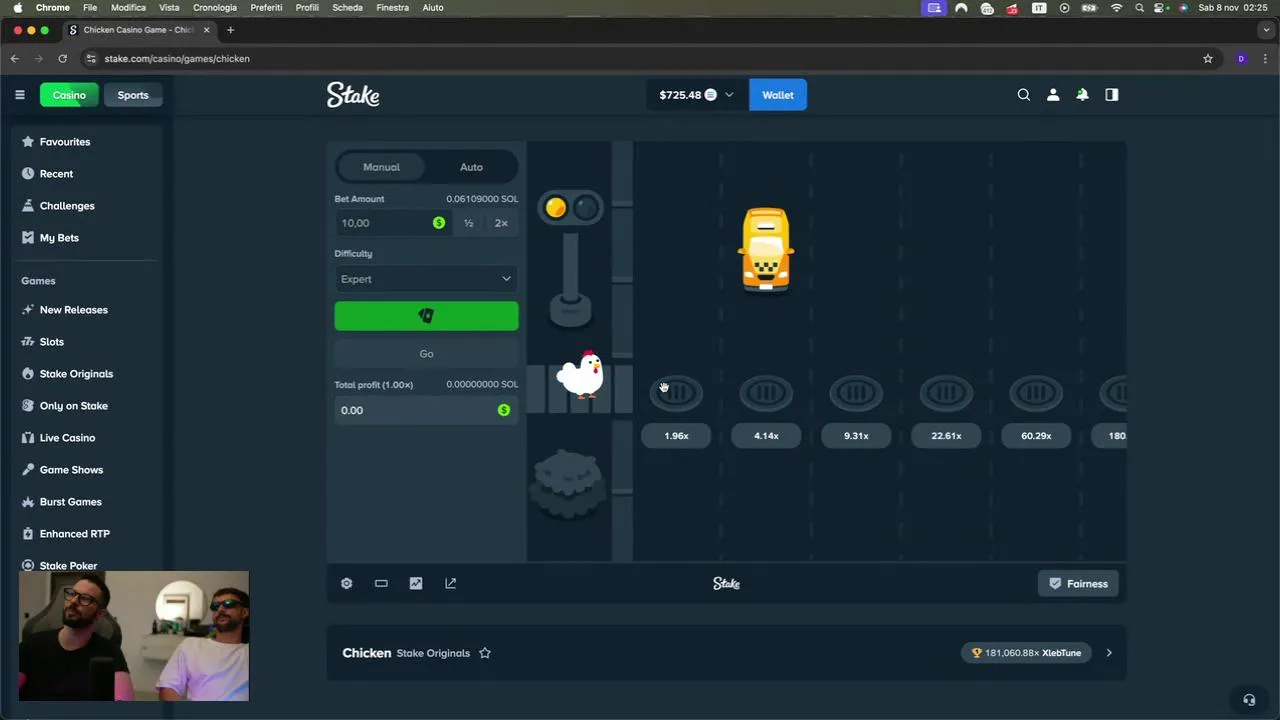Open Challenges in the sidebar
Screen dimensions: 1280x720
(67, 206)
